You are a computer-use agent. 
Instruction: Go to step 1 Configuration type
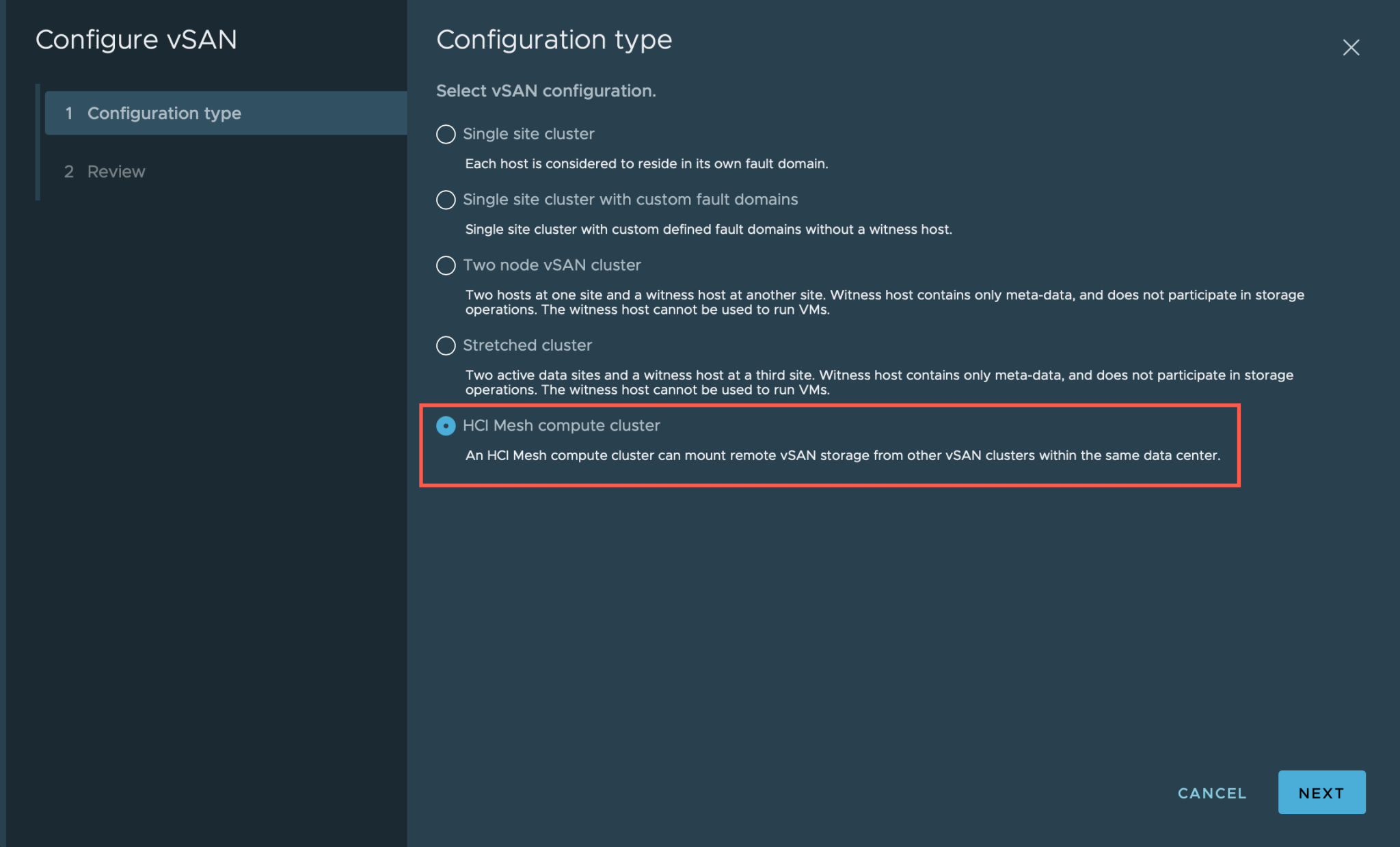tap(164, 113)
